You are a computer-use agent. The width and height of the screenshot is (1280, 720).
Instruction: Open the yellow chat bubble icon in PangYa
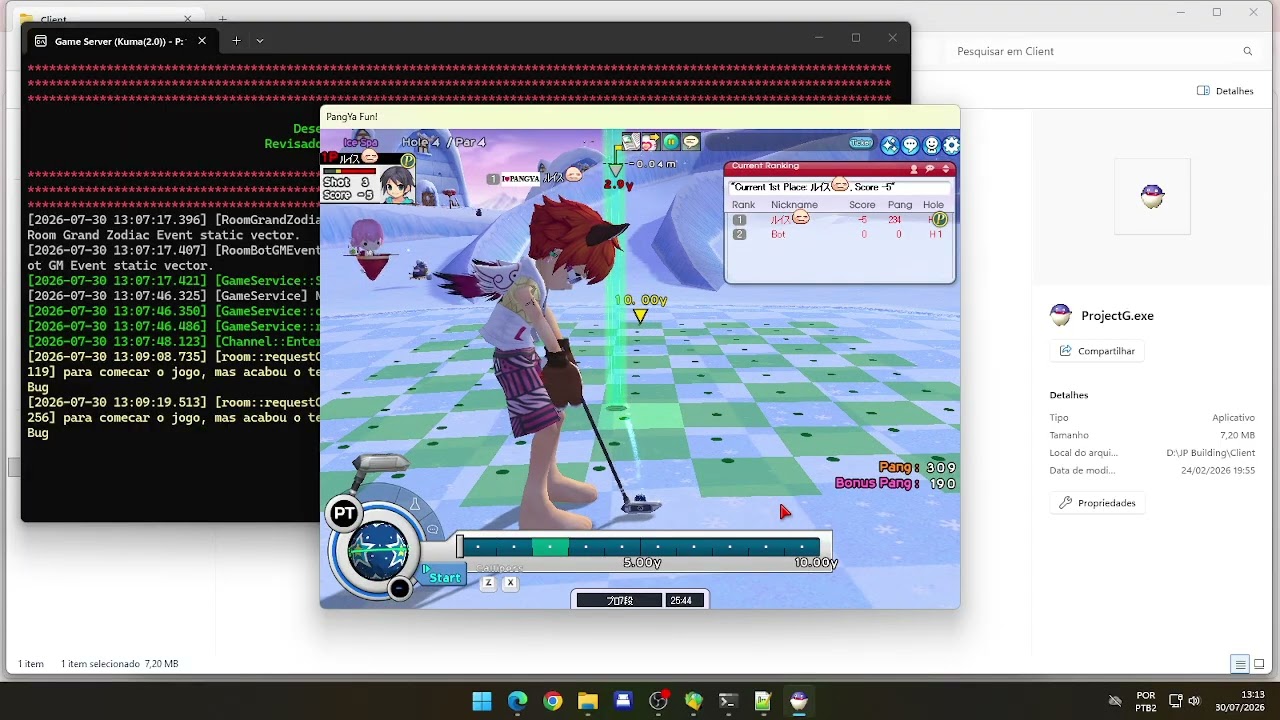tap(691, 142)
